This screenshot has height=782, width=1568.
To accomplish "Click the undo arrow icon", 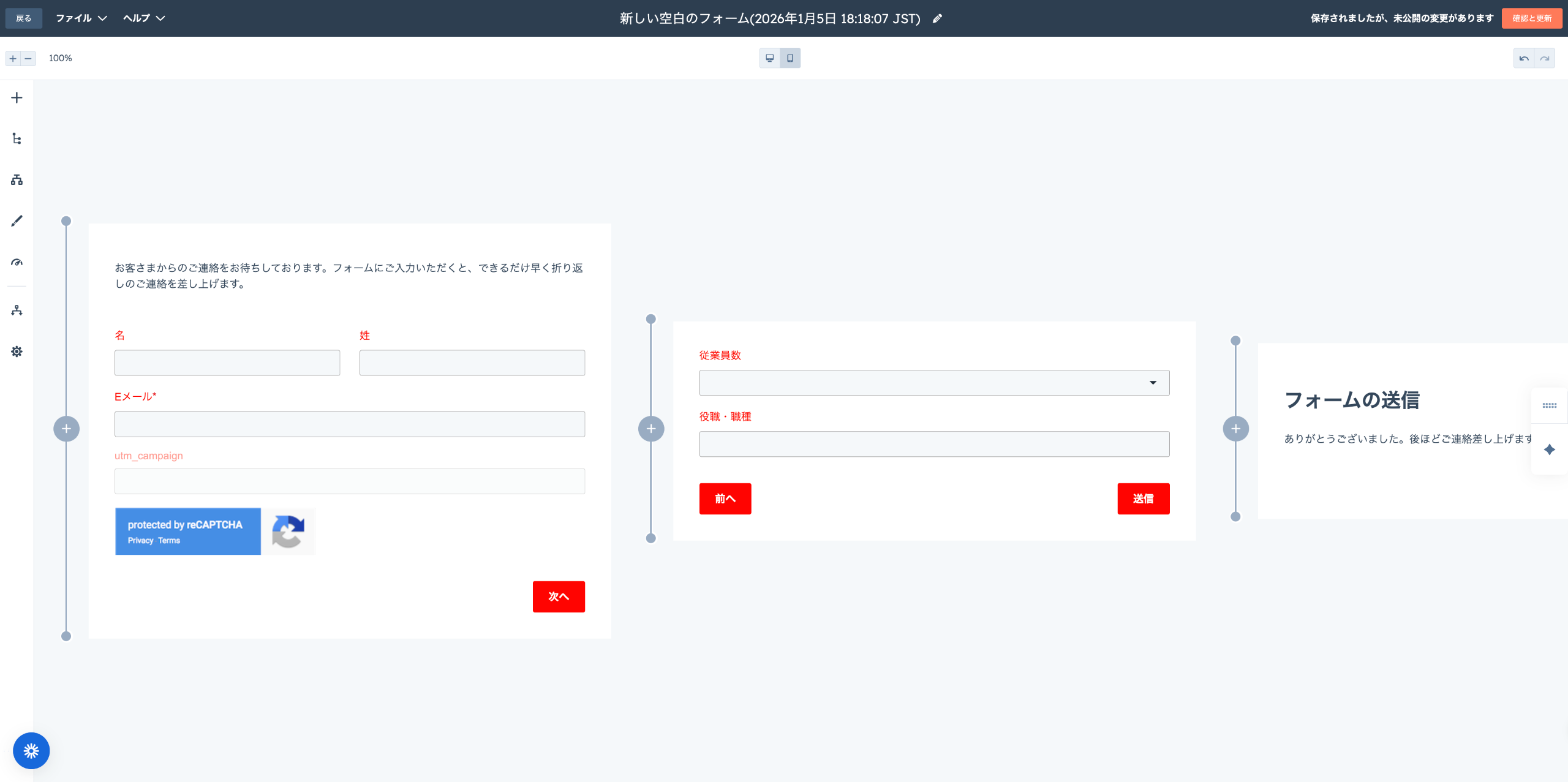I will click(x=1524, y=58).
